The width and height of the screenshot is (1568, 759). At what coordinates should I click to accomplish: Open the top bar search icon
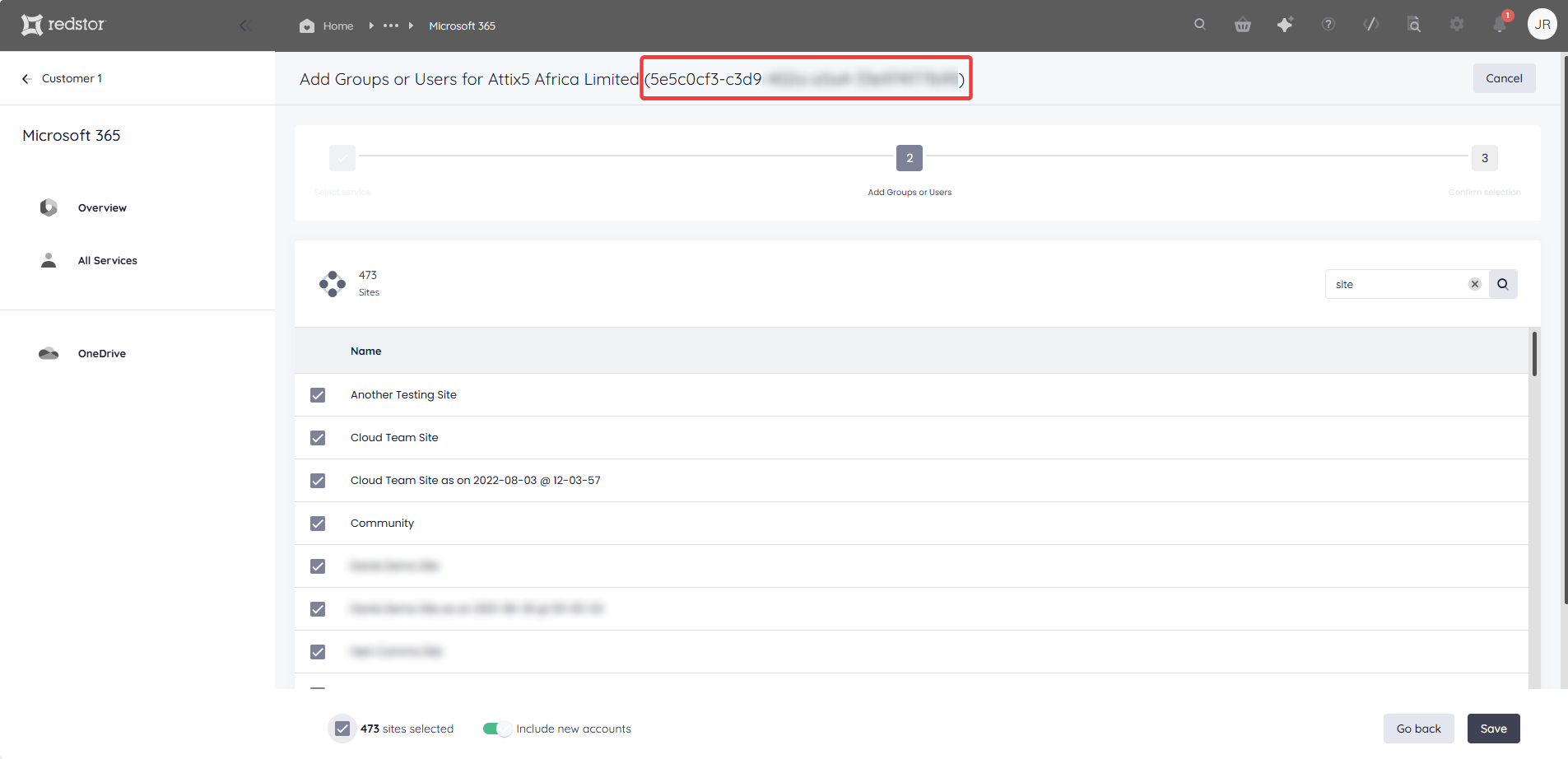click(x=1200, y=25)
